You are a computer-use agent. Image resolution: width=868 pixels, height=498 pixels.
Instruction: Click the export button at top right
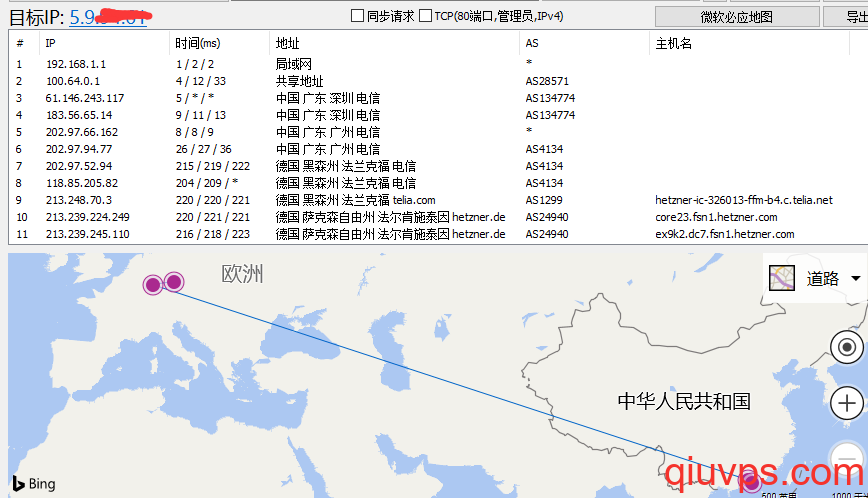[846, 17]
